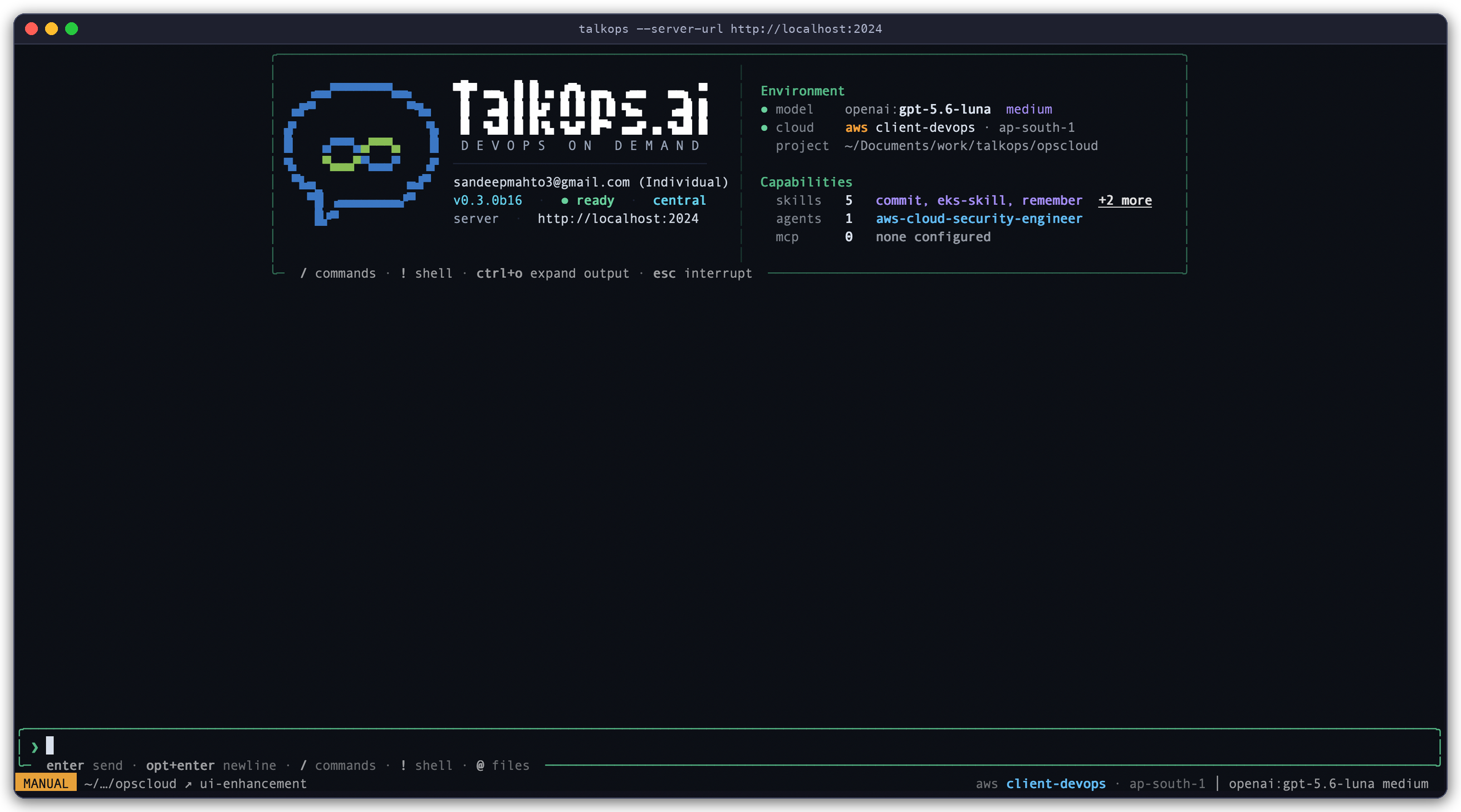Click the 'Capabilities' section heading

806,182
